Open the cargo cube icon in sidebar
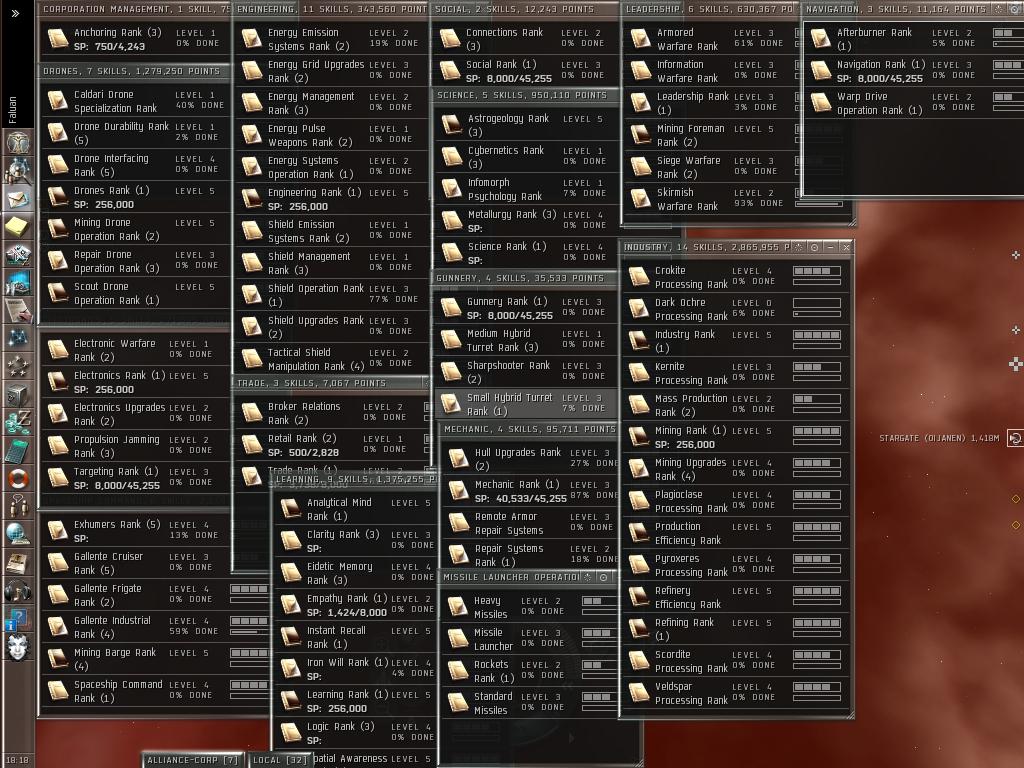This screenshot has height=768, width=1024. coord(18,394)
